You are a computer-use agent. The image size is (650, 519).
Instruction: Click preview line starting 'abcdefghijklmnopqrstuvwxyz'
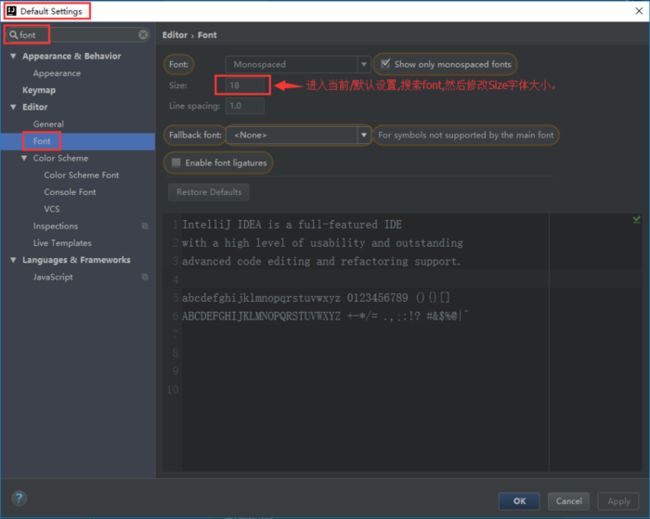click(316, 298)
